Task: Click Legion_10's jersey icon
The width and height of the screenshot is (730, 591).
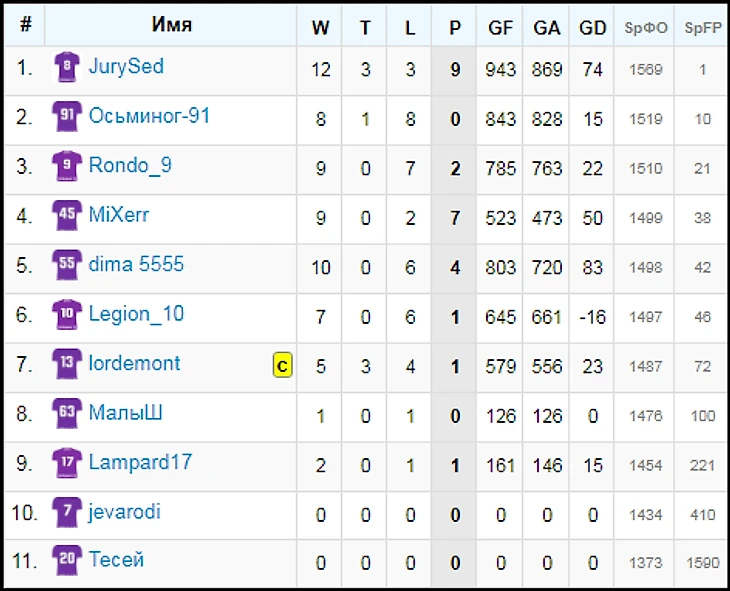Action: [67, 315]
